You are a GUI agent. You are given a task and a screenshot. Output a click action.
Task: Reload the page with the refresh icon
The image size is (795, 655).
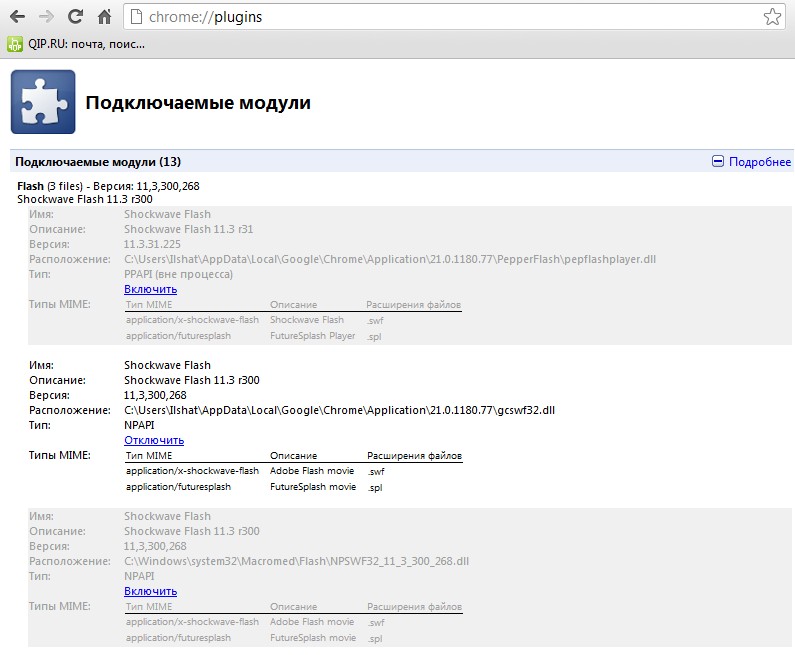pyautogui.click(x=75, y=17)
